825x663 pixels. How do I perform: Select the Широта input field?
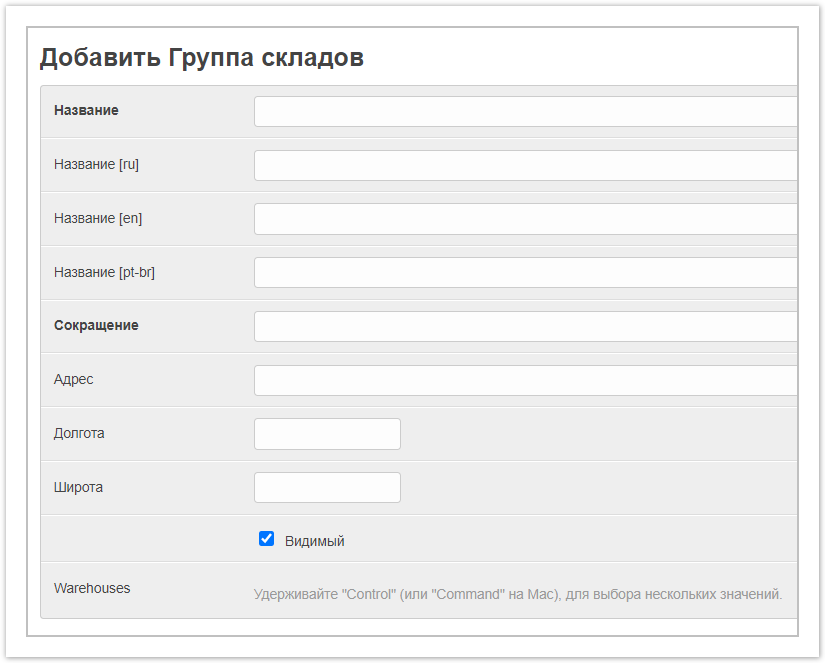click(x=327, y=488)
